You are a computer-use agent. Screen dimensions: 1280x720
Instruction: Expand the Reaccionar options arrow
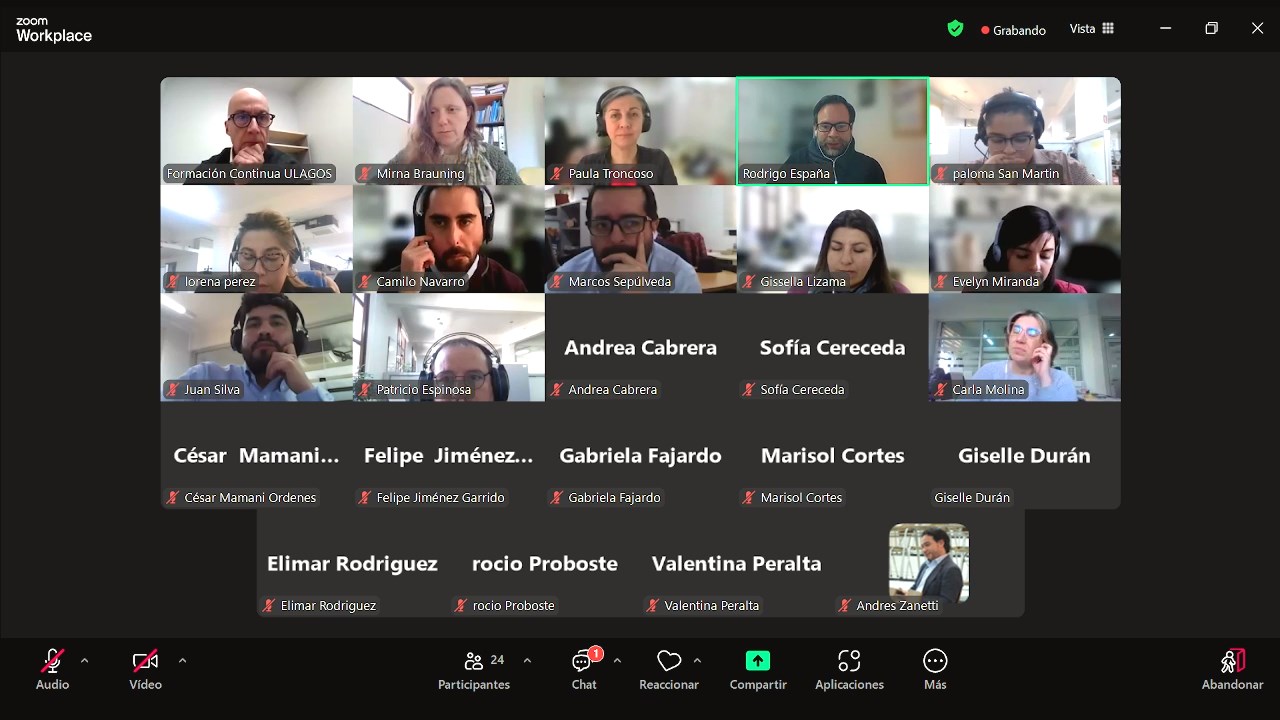coord(697,660)
